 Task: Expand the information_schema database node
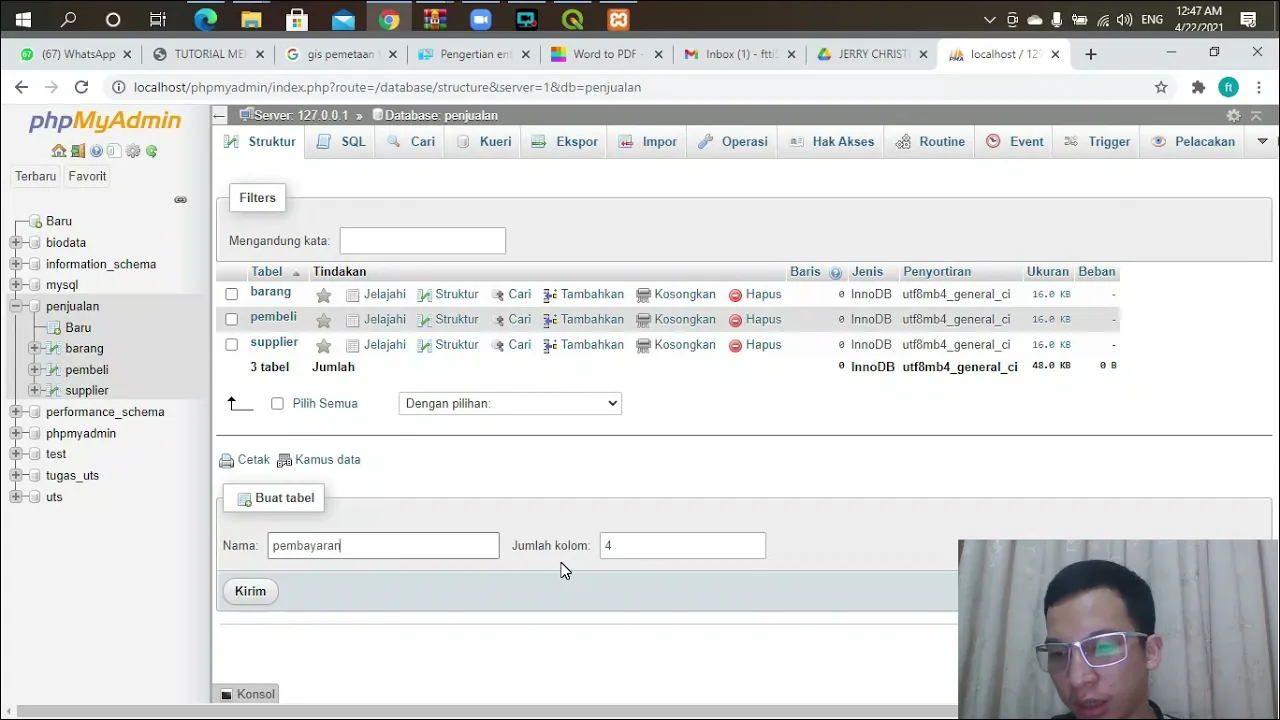(15, 264)
